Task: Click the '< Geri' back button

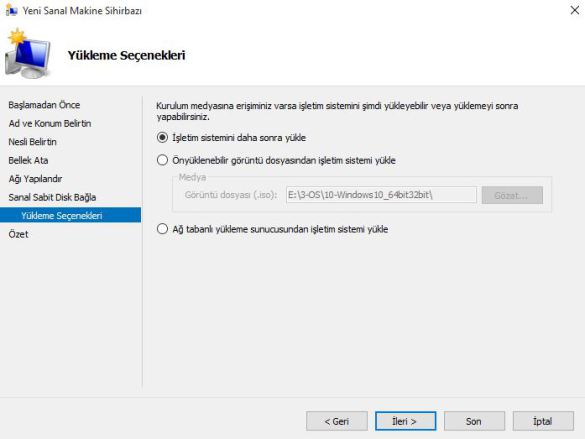Action: click(337, 421)
